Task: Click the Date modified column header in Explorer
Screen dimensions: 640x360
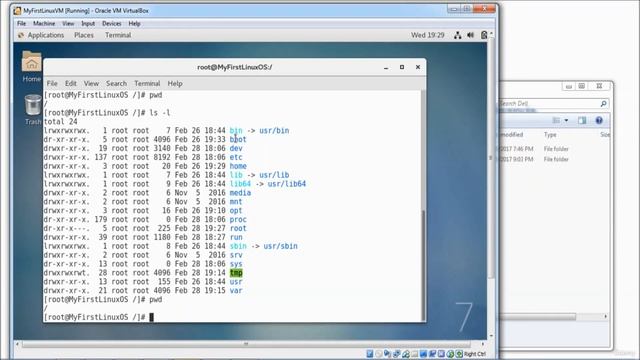Action: click(511, 135)
